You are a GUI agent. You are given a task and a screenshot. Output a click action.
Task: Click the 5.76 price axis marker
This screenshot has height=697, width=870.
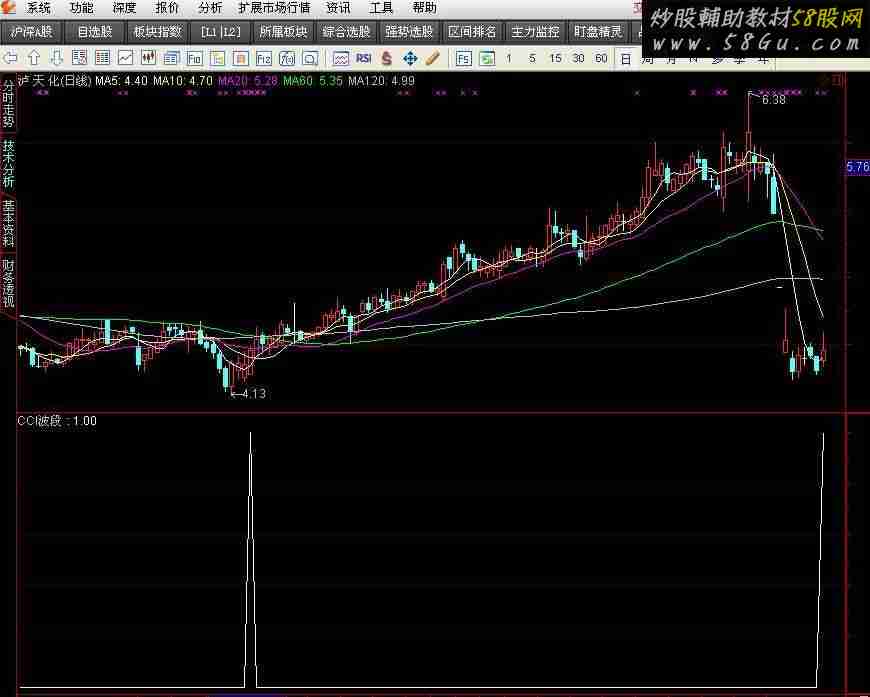coord(858,167)
